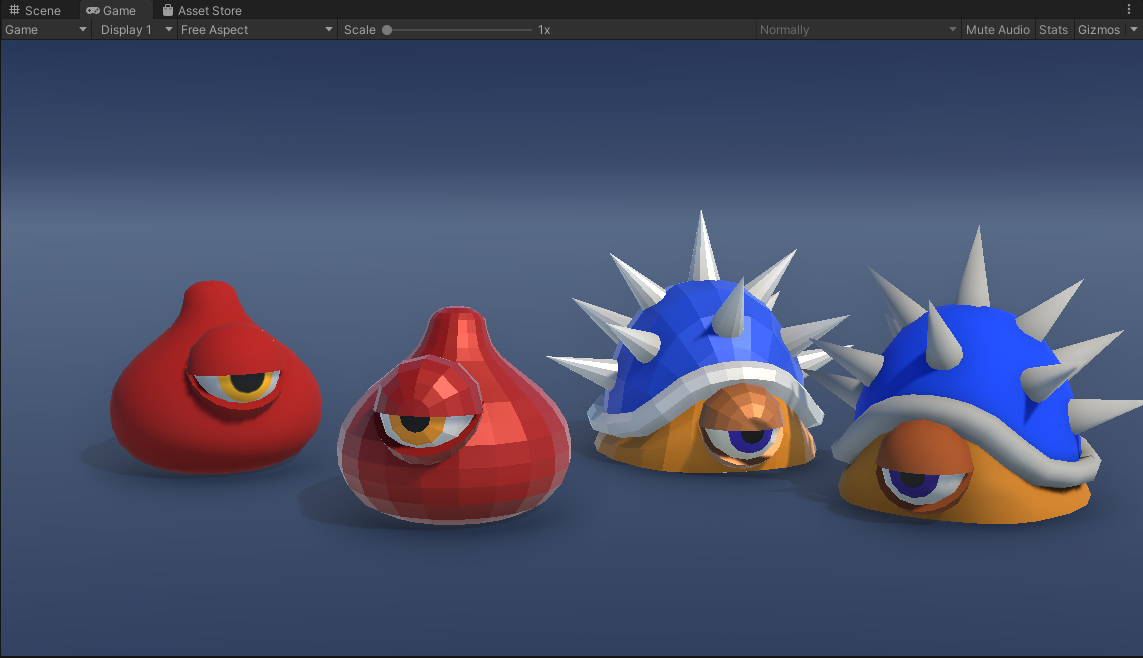
Task: Click the Scale slider handle
Action: 387,30
